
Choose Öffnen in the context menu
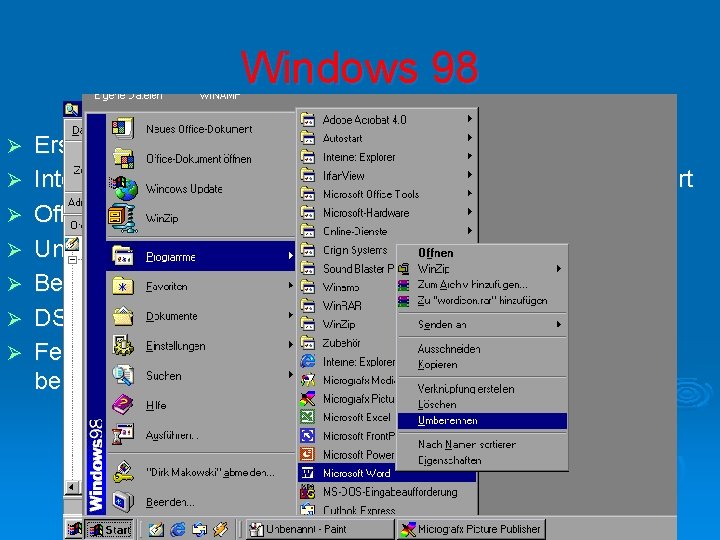[482, 253]
